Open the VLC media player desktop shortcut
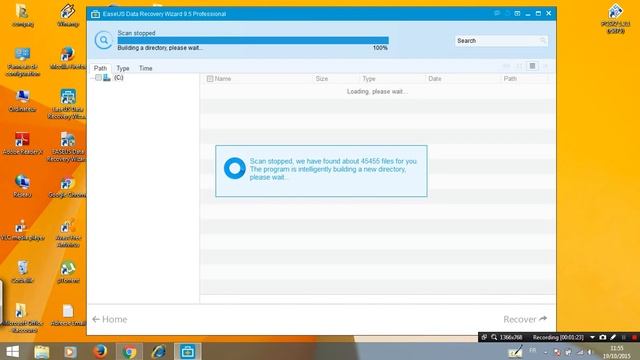 pos(22,229)
